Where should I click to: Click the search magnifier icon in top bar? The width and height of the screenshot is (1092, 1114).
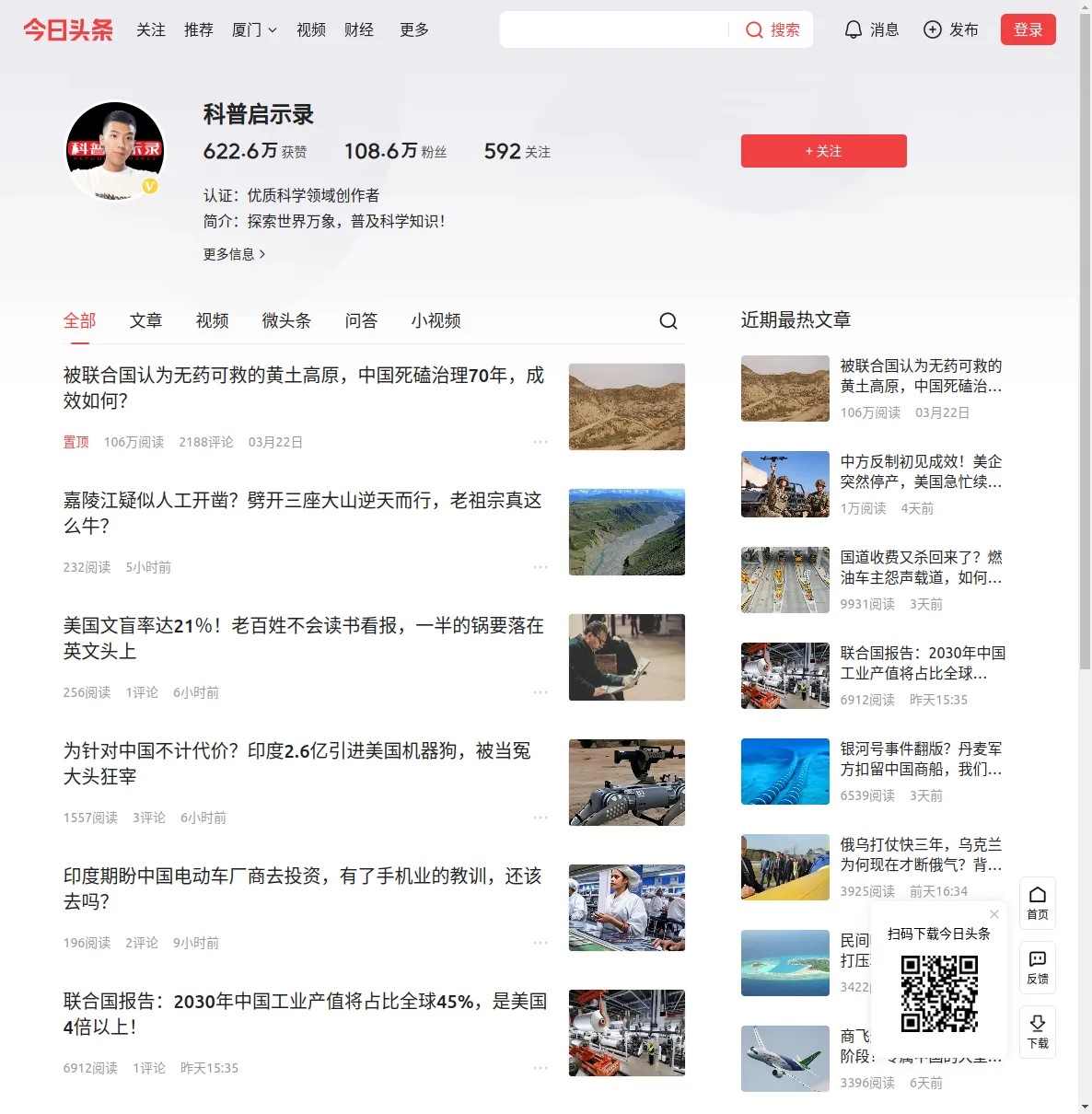754,30
